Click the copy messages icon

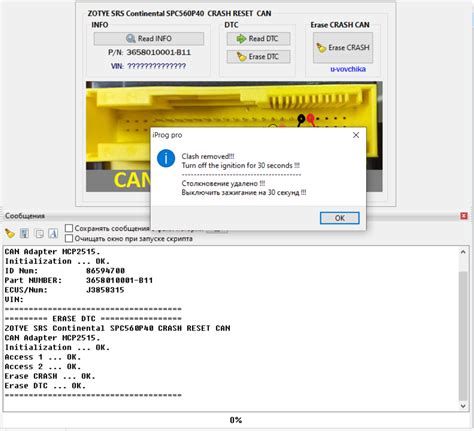point(39,233)
